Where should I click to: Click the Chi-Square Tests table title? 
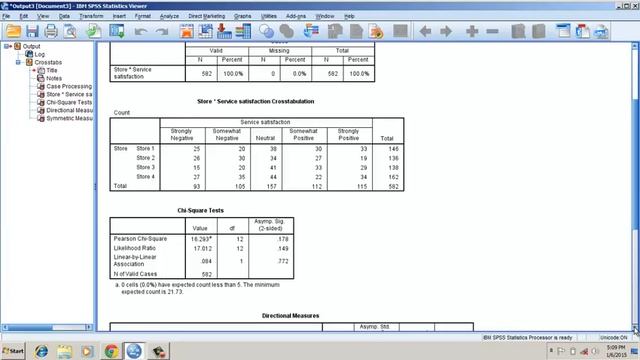point(200,211)
